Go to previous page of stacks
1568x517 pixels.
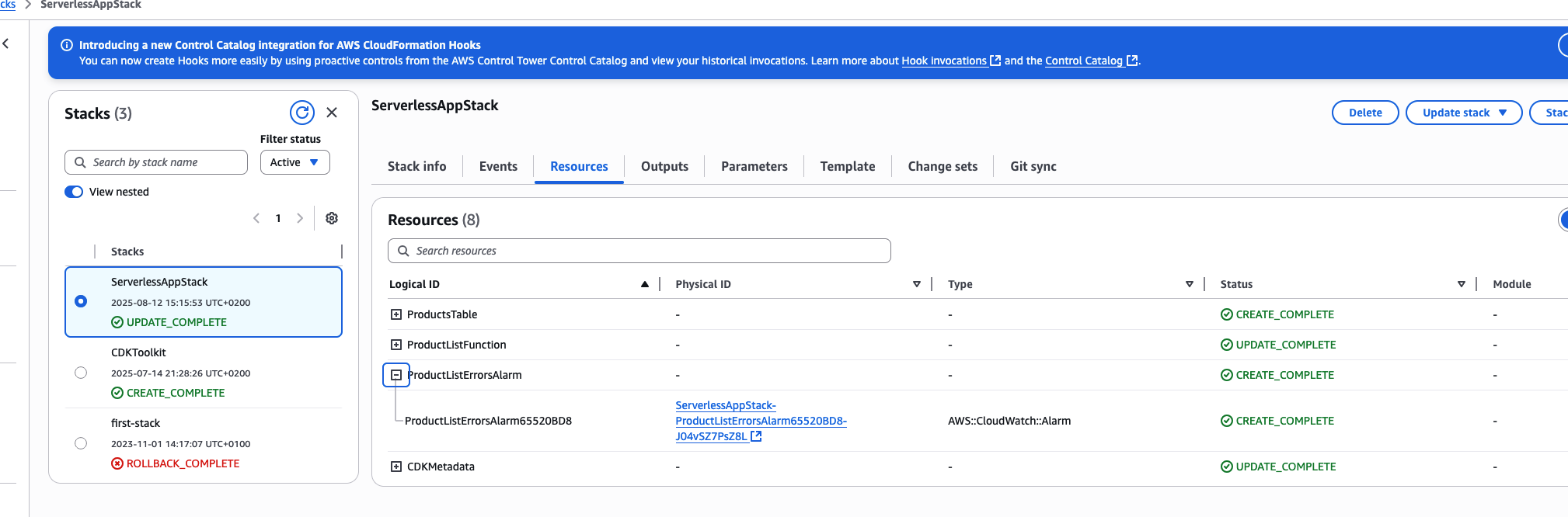pyautogui.click(x=256, y=218)
